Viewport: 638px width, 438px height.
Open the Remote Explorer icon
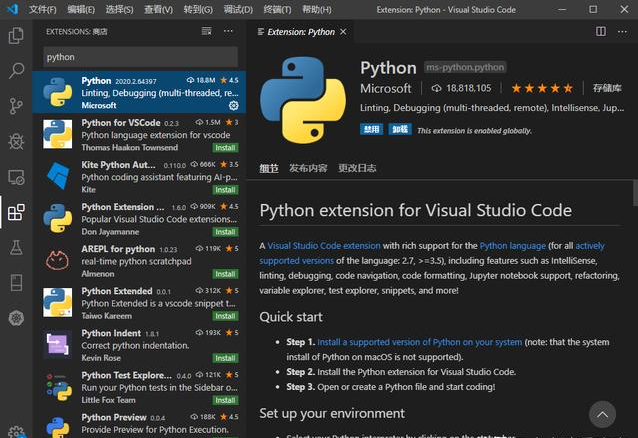(16, 177)
